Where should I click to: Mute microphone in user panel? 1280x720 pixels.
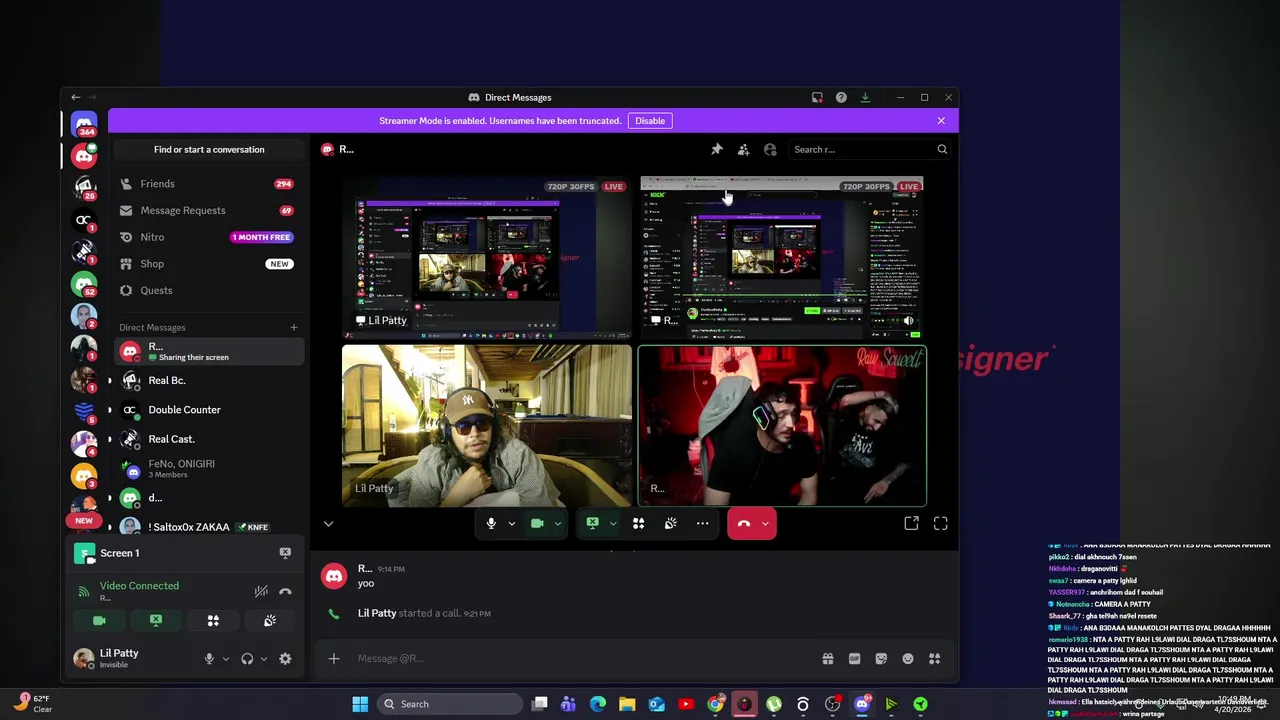(x=209, y=658)
